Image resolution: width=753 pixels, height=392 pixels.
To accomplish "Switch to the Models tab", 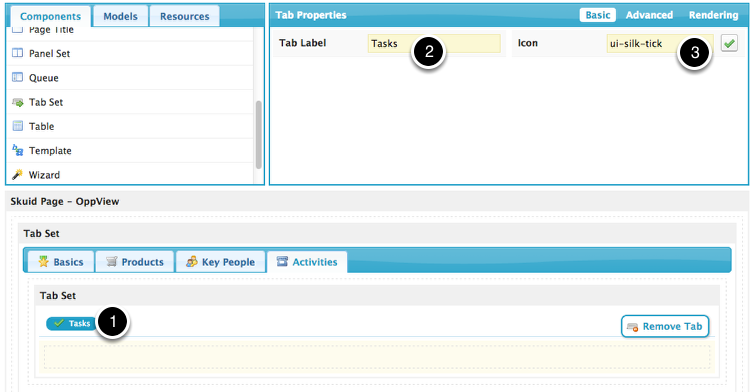I will [x=121, y=16].
